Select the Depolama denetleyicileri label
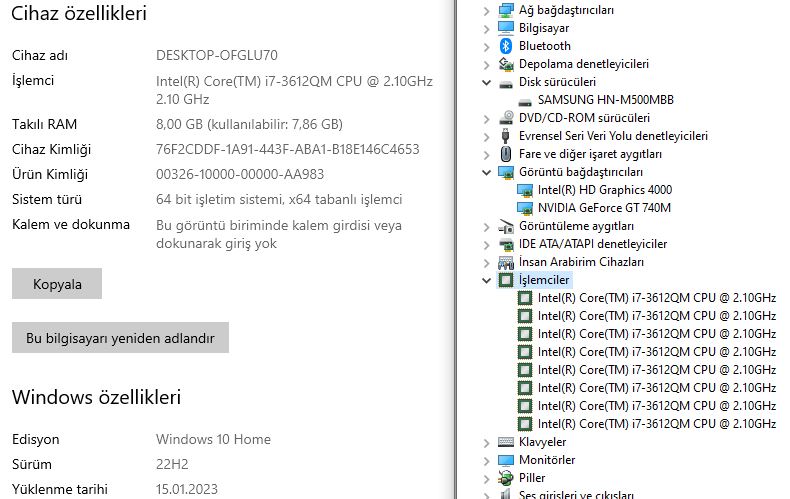 [x=583, y=64]
